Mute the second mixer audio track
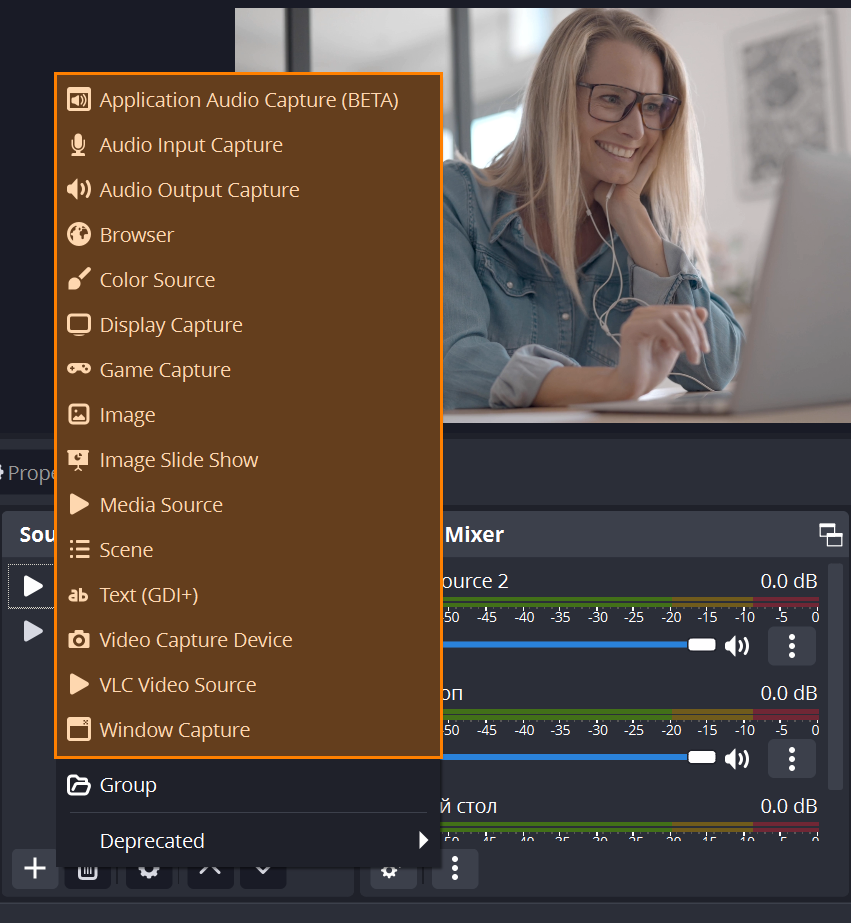 738,758
